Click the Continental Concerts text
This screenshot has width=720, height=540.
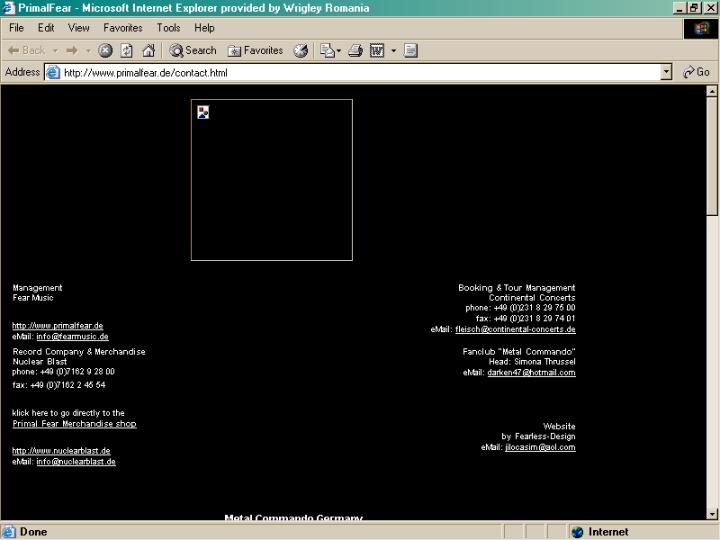coord(532,298)
